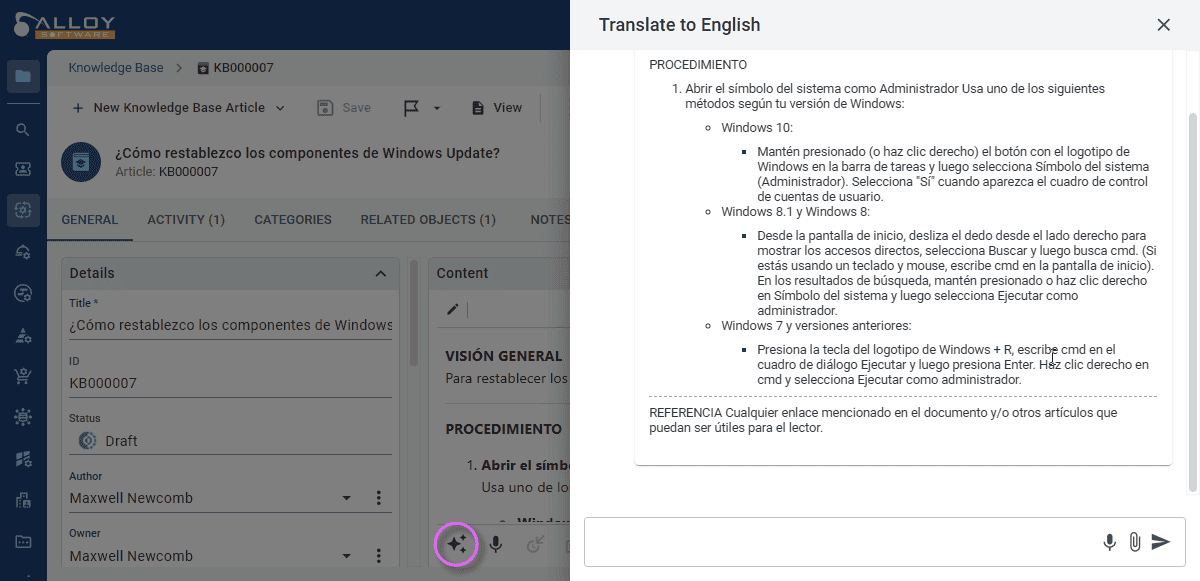Click the clock-arrow icon beside Content microphone
The width and height of the screenshot is (1200, 581).
534,544
